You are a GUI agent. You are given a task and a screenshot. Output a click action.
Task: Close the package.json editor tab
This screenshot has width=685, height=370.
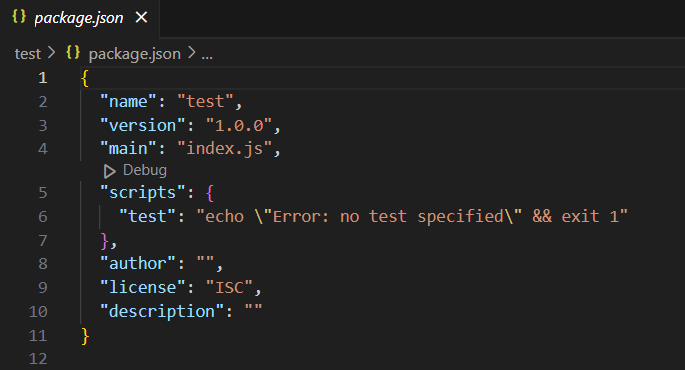pyautogui.click(x=141, y=17)
